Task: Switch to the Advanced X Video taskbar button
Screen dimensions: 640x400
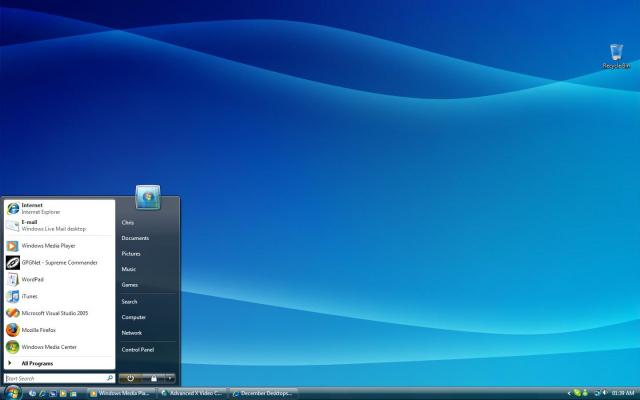Action: (x=192, y=393)
